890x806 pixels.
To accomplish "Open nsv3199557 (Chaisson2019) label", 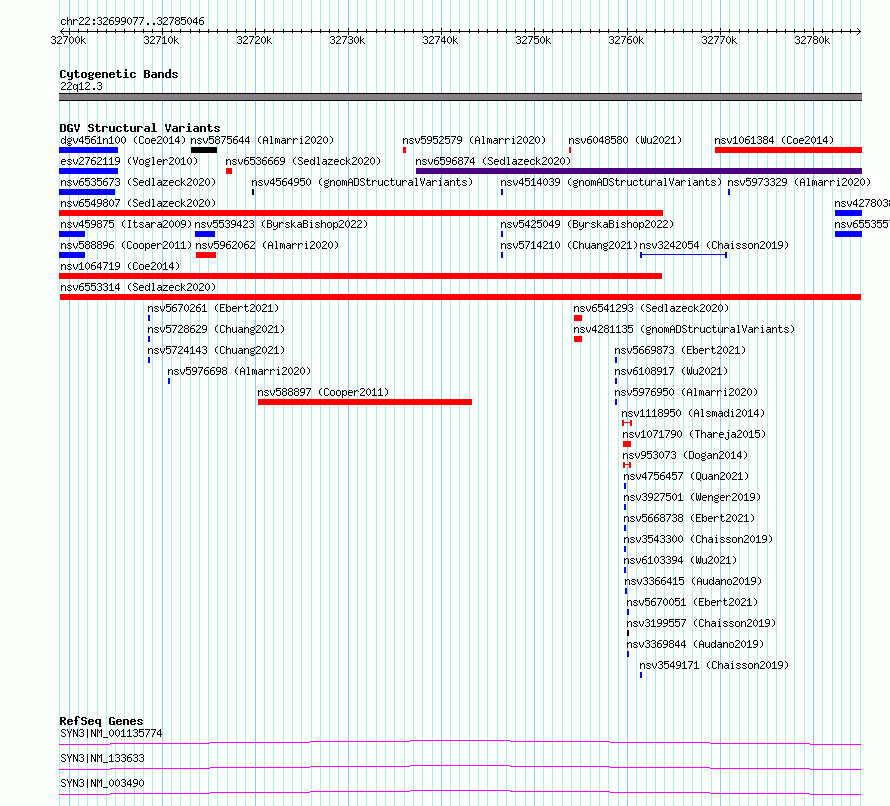I will click(702, 623).
